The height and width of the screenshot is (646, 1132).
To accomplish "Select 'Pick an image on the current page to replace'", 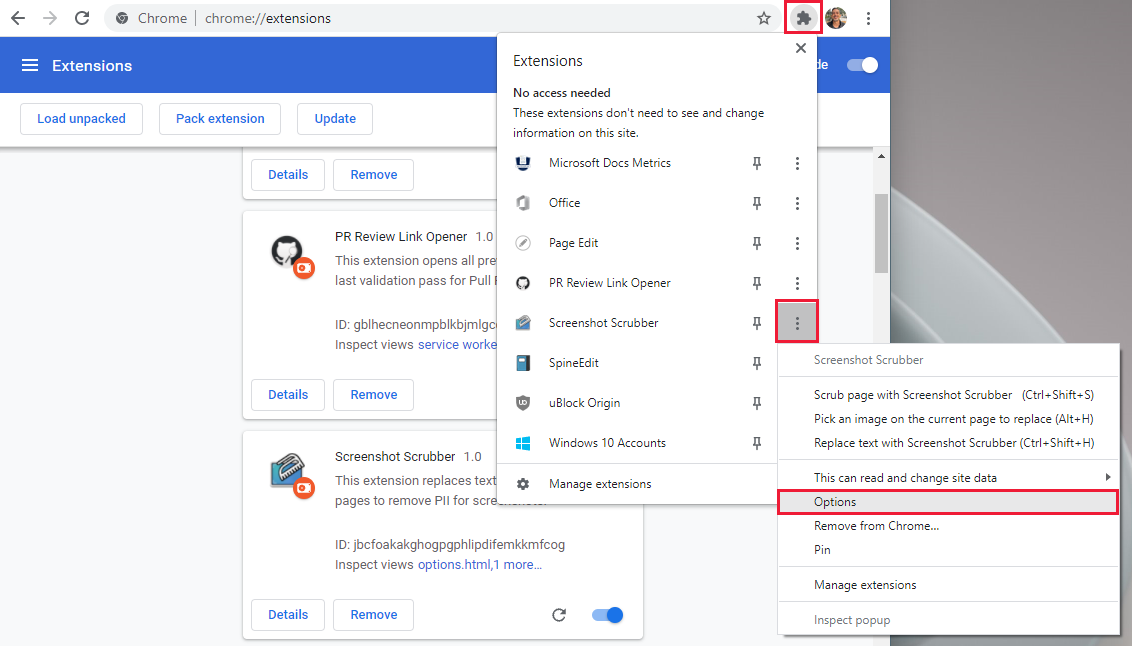I will click(948, 419).
